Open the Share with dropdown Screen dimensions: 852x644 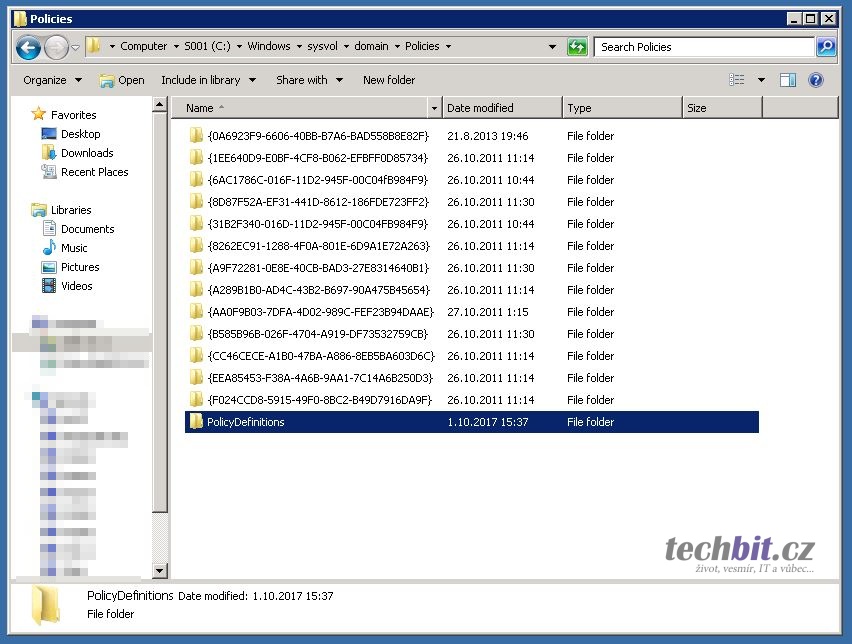[x=309, y=80]
